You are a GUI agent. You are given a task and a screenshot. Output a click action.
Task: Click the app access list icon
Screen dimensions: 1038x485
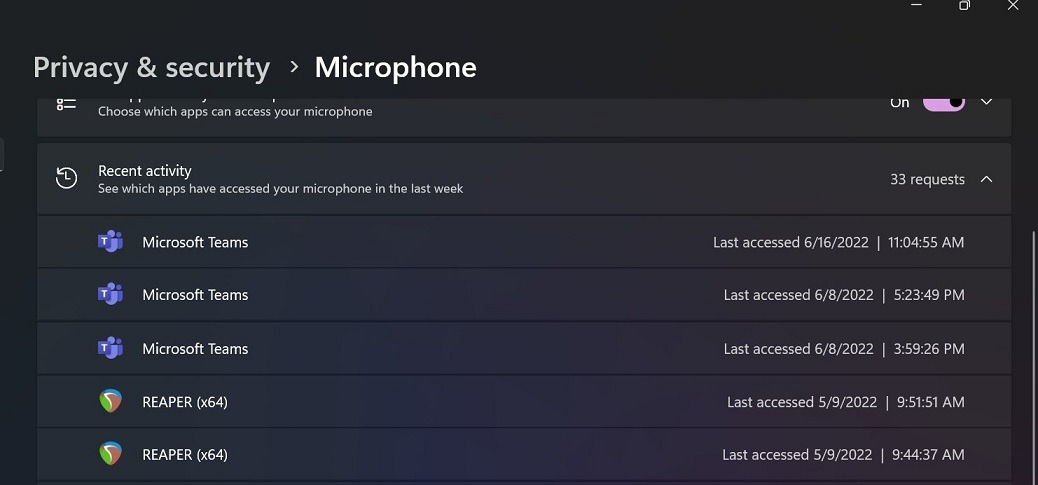pyautogui.click(x=67, y=104)
